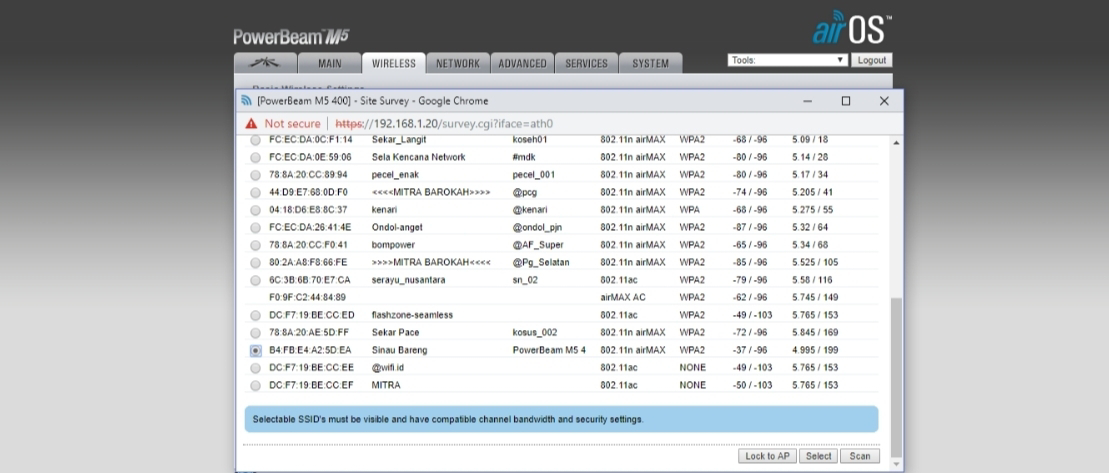Screen dimensions: 1109x473
Task: Click the URL in the address bar
Action: [x=444, y=124]
